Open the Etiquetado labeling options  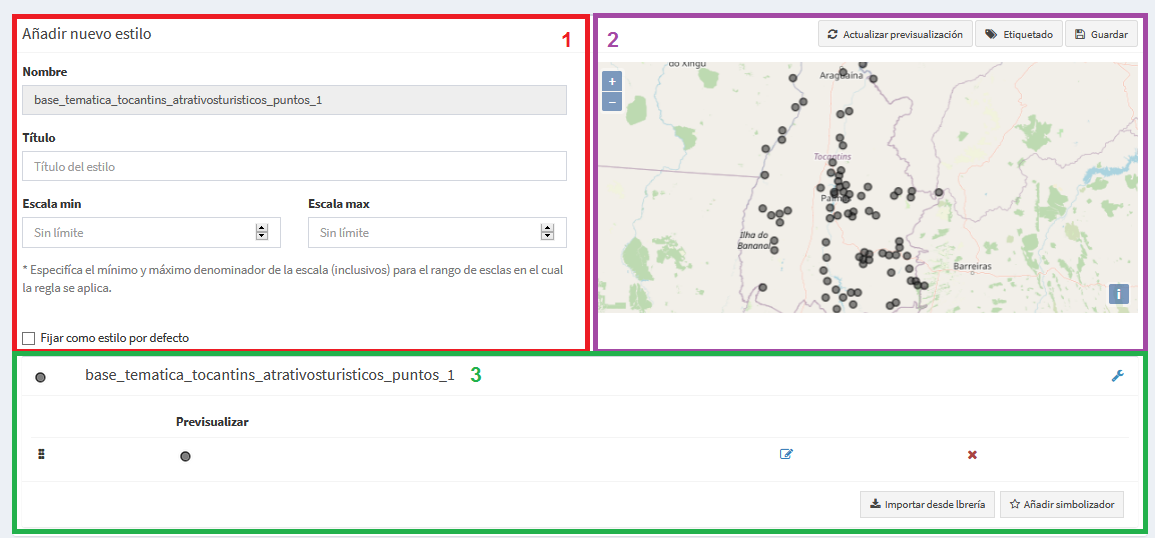click(x=1018, y=34)
